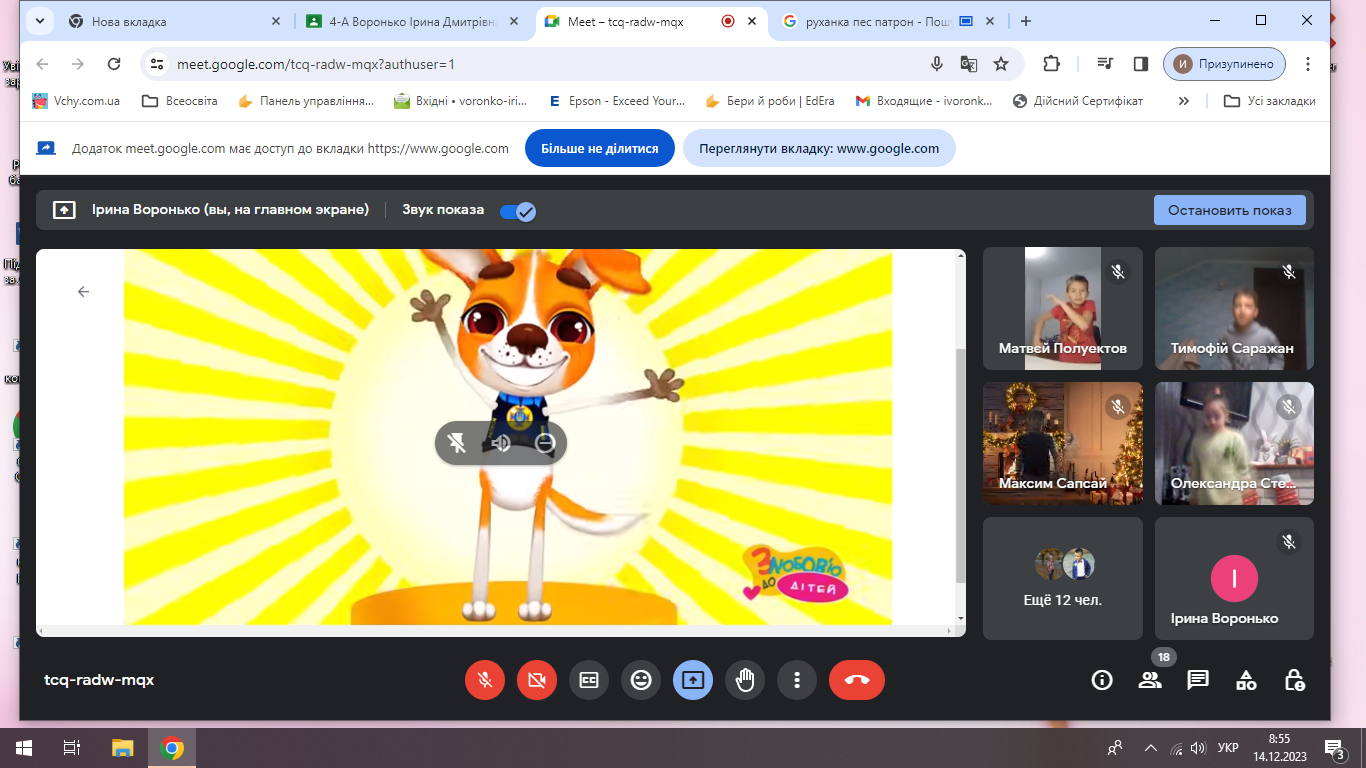Open Epson - Exceed Your bookmark
This screenshot has width=1366, height=768.
point(617,101)
